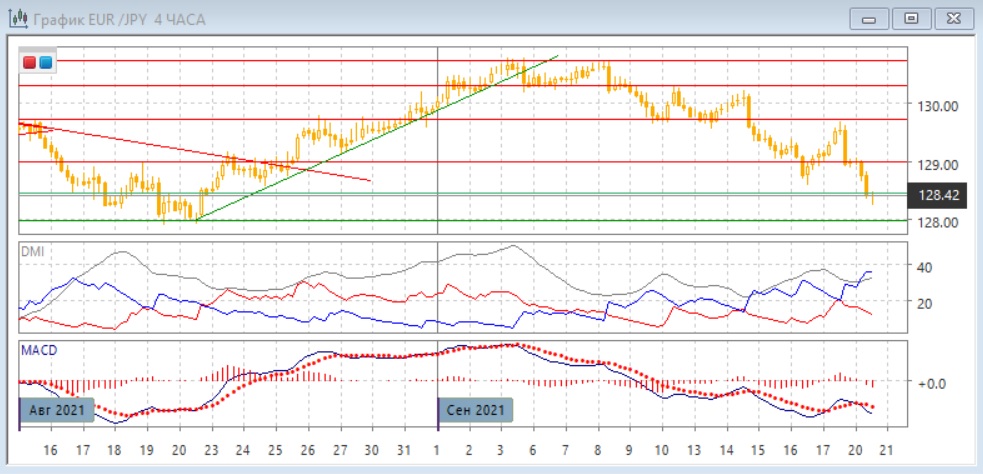Select the DMI indicator label
The image size is (983, 474).
pos(33,252)
